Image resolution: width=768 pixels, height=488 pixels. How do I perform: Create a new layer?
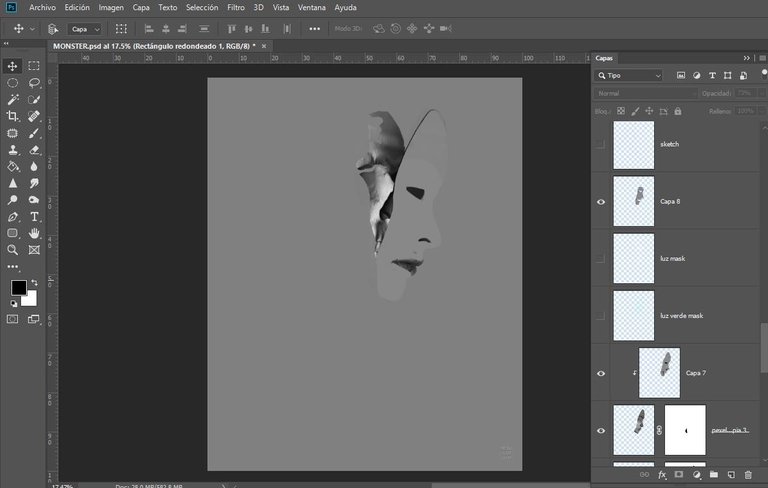pyautogui.click(x=731, y=474)
